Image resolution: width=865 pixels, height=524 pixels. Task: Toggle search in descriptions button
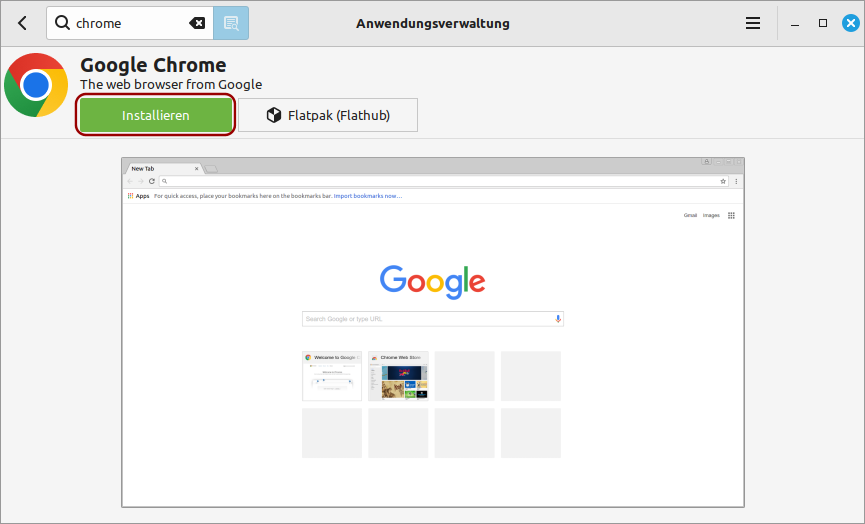(231, 23)
